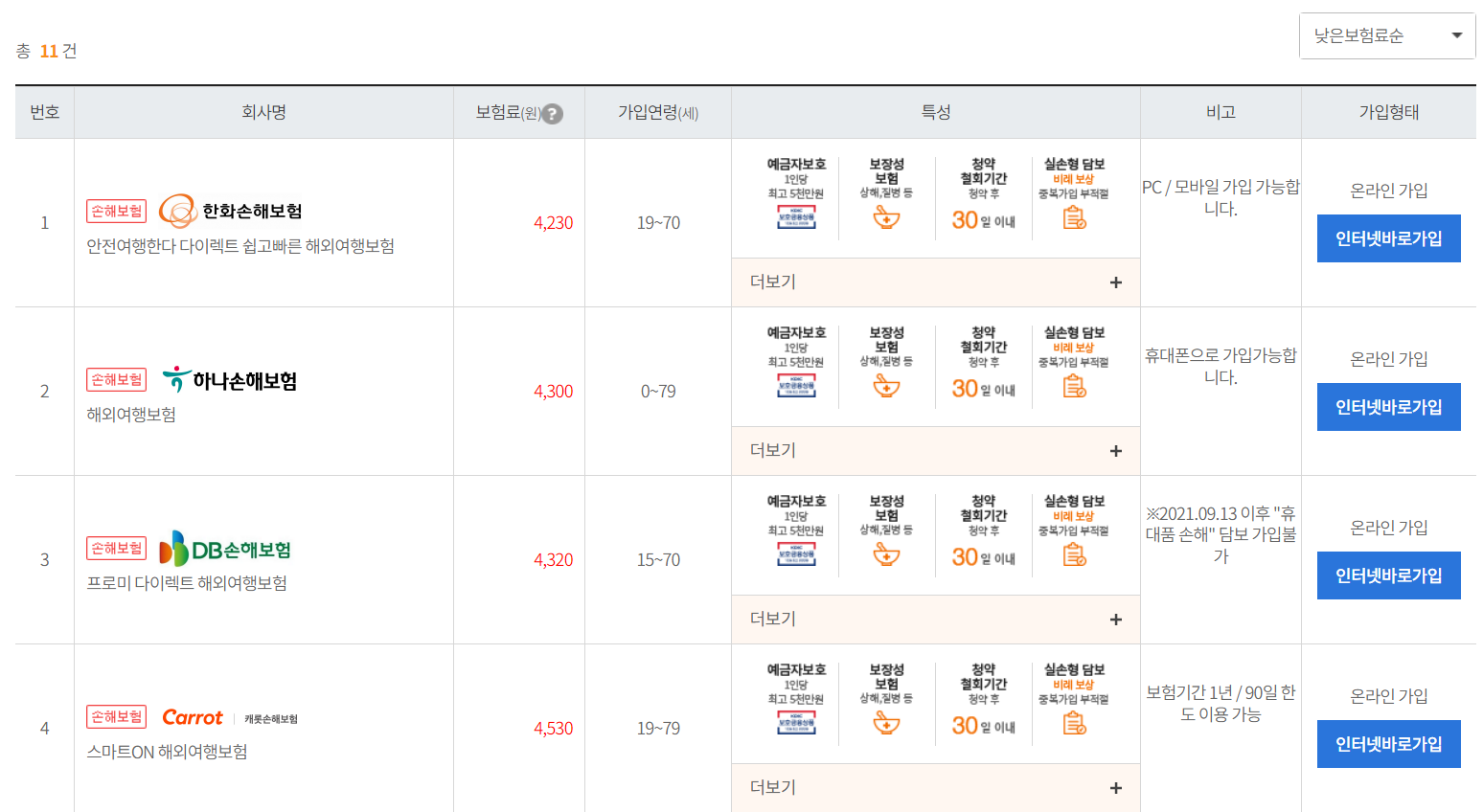Click note about 휴대품 손해 담보 가입불가
1483x812 pixels.
[1221, 535]
